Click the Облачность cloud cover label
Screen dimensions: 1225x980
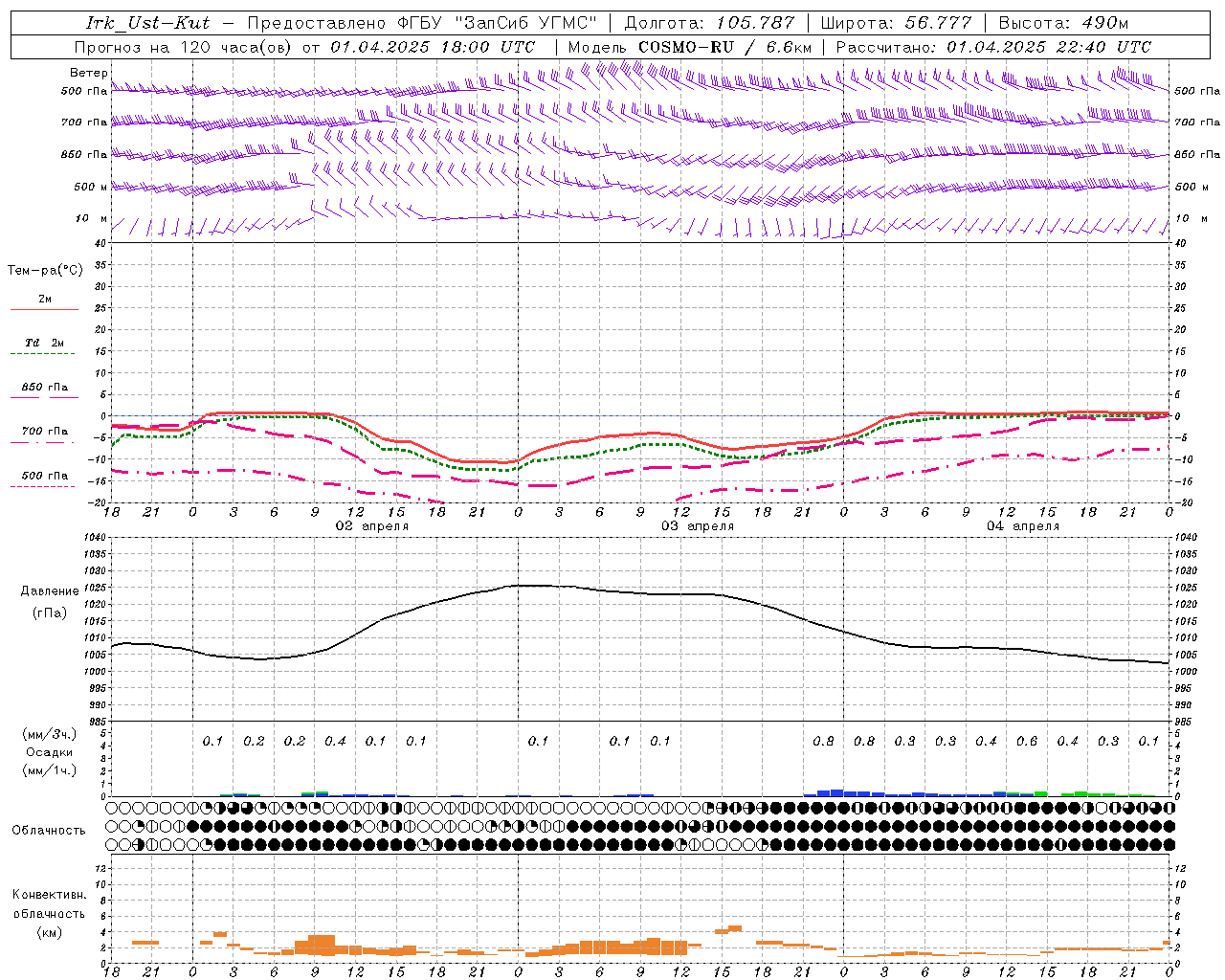[x=49, y=831]
